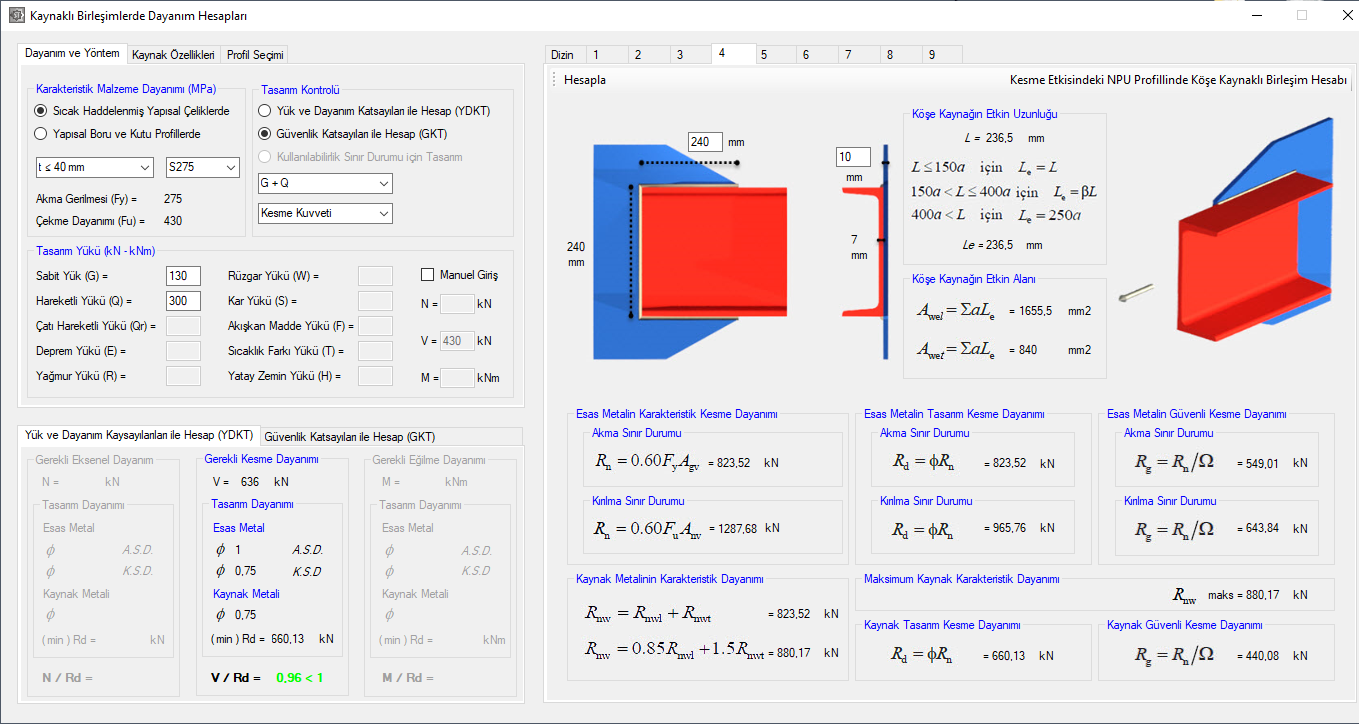This screenshot has height=724, width=1359.
Task: Click the Deprem Yükü (E) field
Action: pos(183,351)
